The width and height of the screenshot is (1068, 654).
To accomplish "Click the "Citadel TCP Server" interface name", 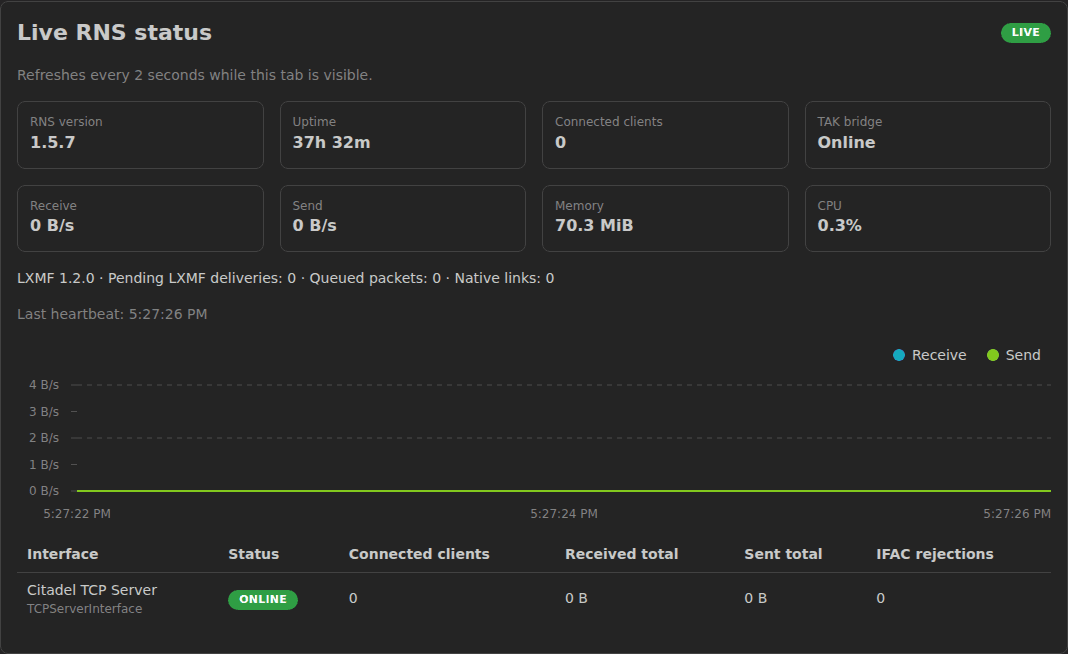I will click(x=92, y=590).
